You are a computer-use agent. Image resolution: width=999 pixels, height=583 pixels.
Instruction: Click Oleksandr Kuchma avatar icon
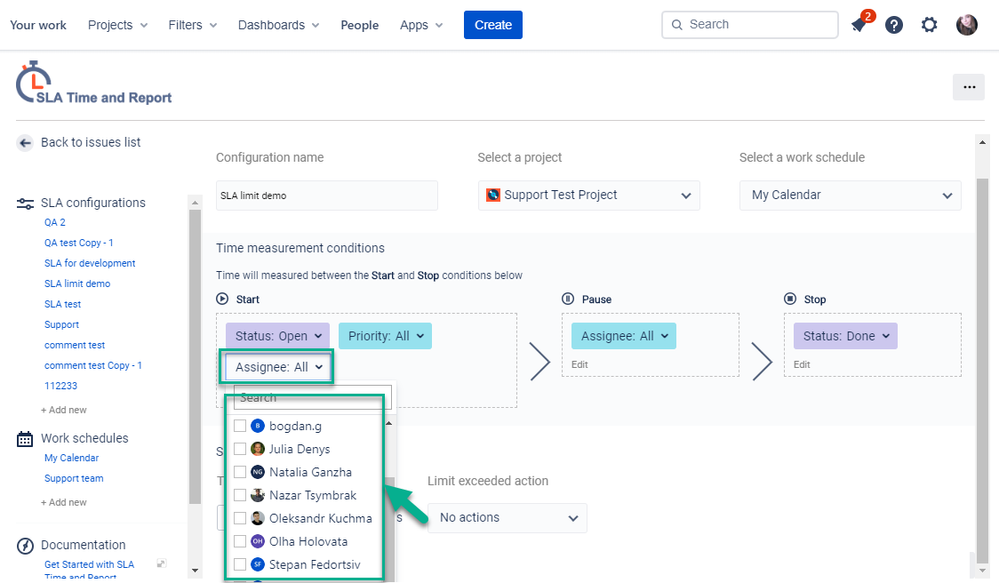(x=257, y=518)
